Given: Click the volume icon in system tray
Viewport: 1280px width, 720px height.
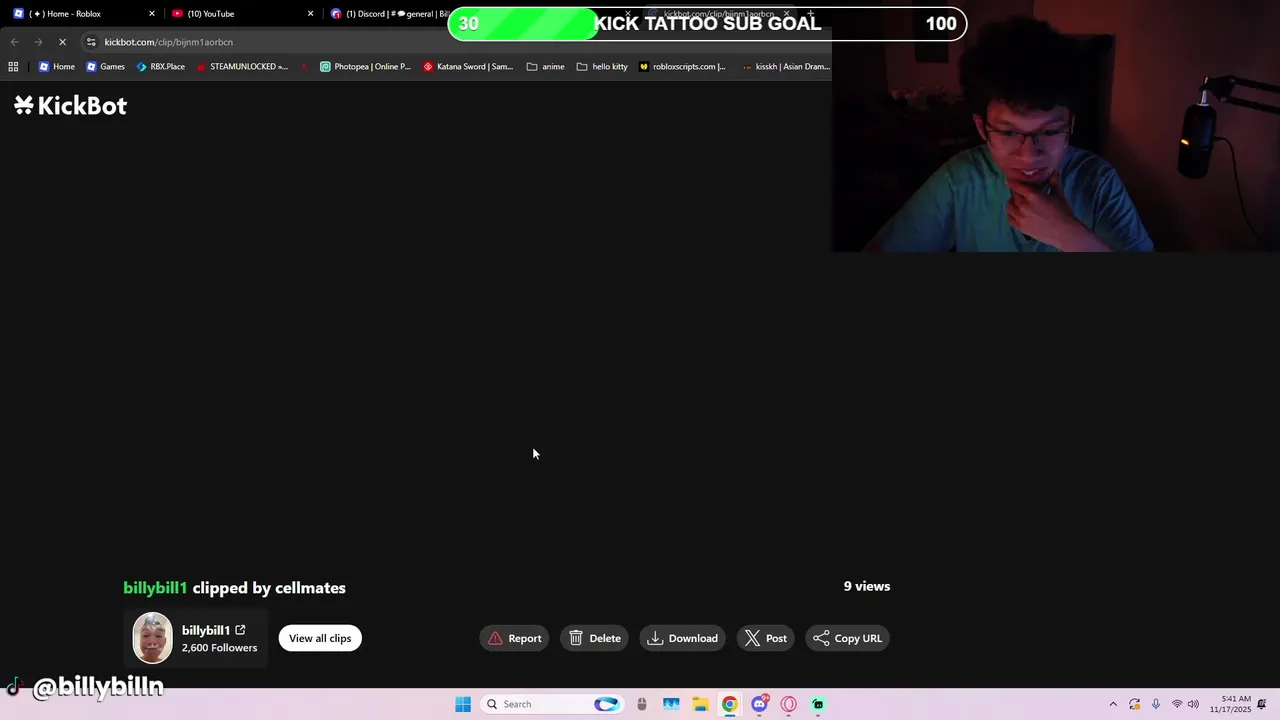Looking at the screenshot, I should pyautogui.click(x=1193, y=704).
